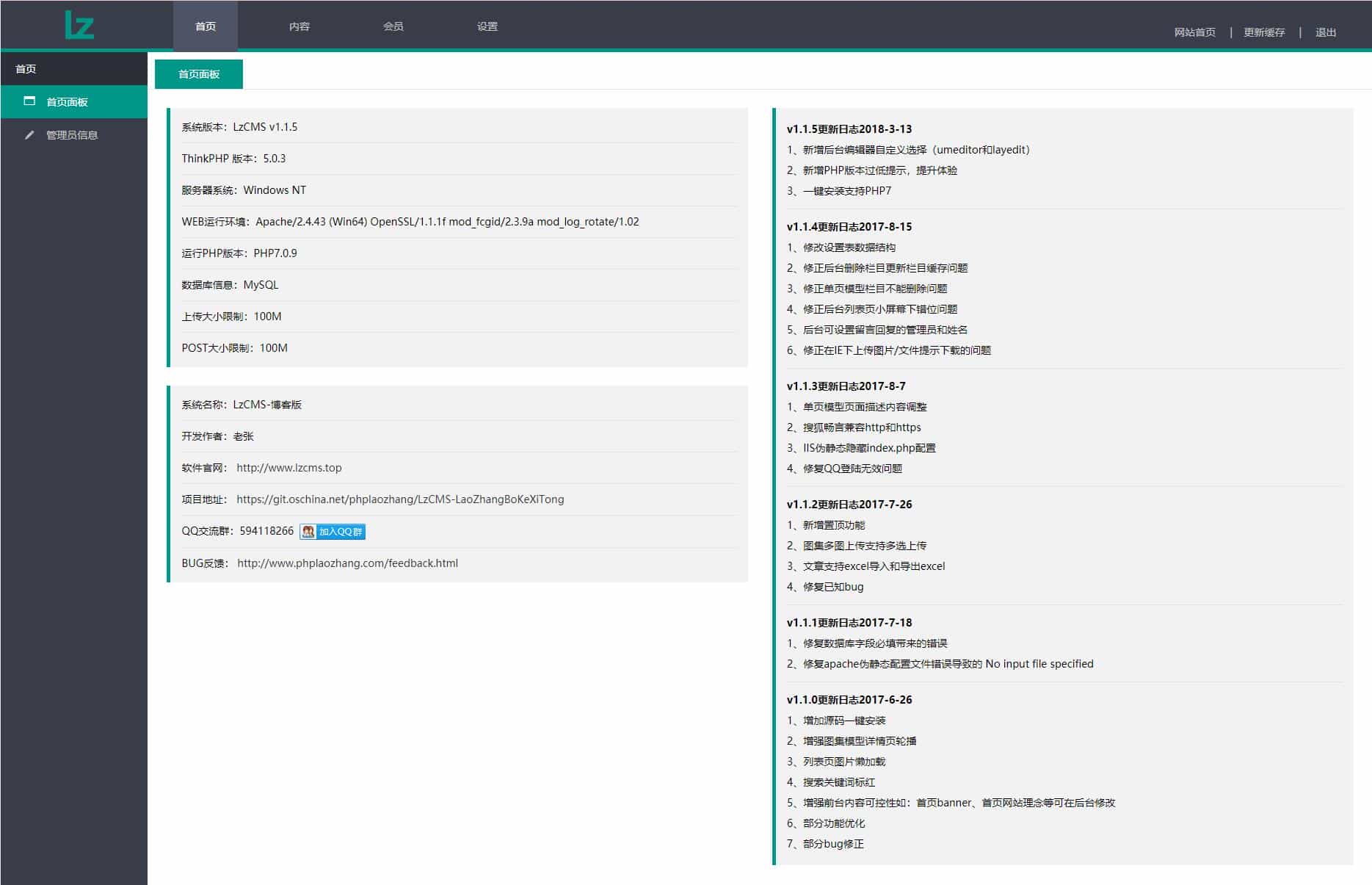
Task: Click the heading v1.1.1更新日志2017-7-18
Action: click(x=849, y=623)
